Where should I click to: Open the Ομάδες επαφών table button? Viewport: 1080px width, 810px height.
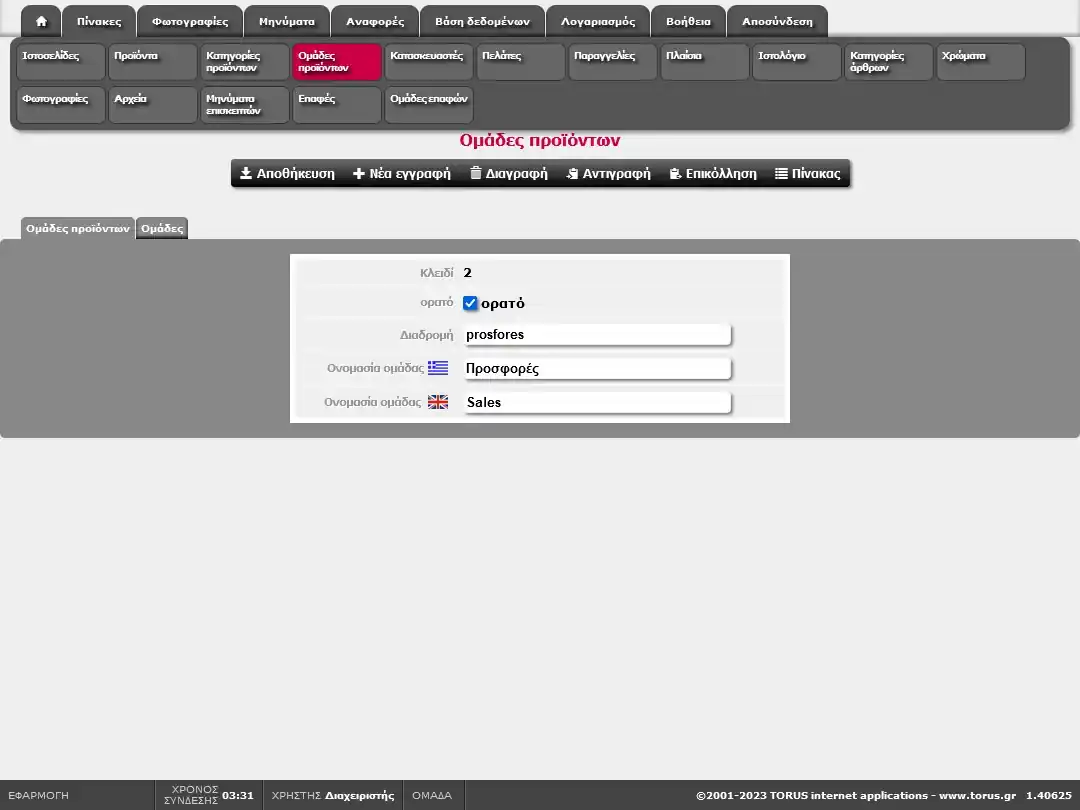pyautogui.click(x=428, y=105)
